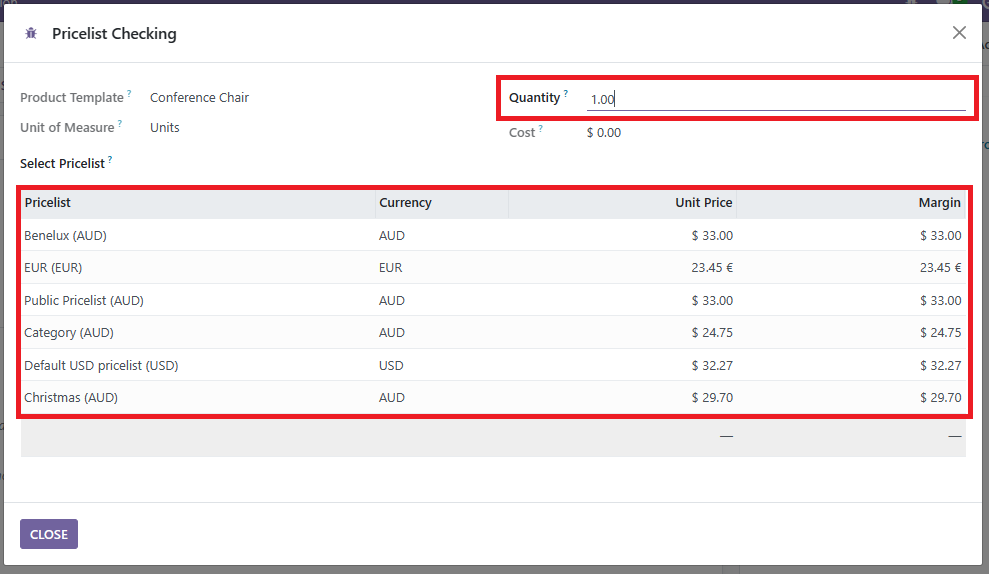The width and height of the screenshot is (989, 574).
Task: Click the bug debug icon in dialog header
Action: click(x=31, y=34)
